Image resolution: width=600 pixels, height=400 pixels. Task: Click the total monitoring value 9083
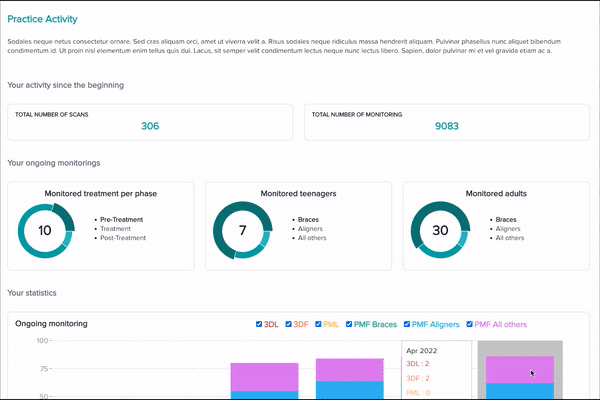[x=447, y=126]
